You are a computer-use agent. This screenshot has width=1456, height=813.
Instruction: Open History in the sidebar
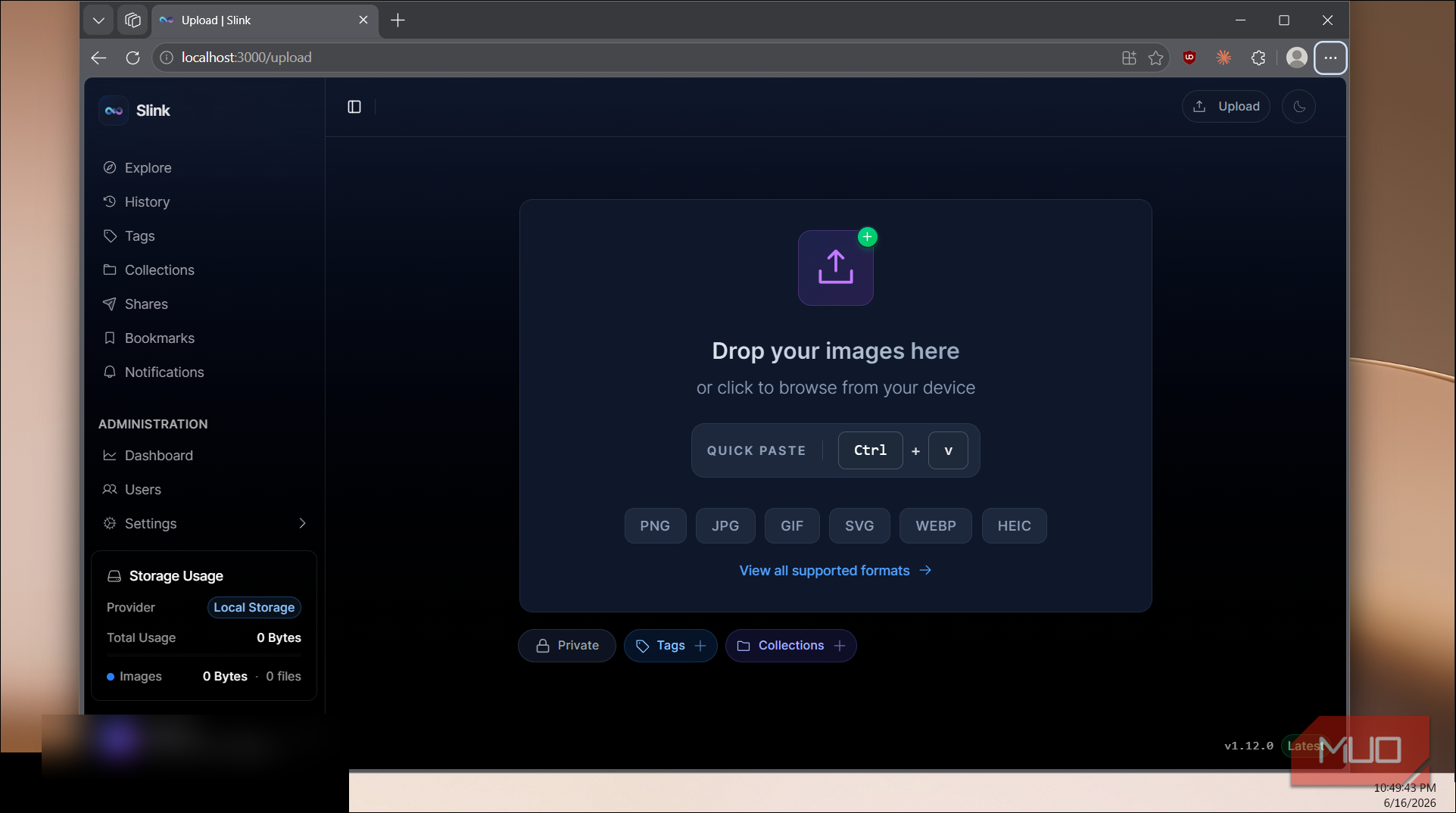click(x=147, y=202)
